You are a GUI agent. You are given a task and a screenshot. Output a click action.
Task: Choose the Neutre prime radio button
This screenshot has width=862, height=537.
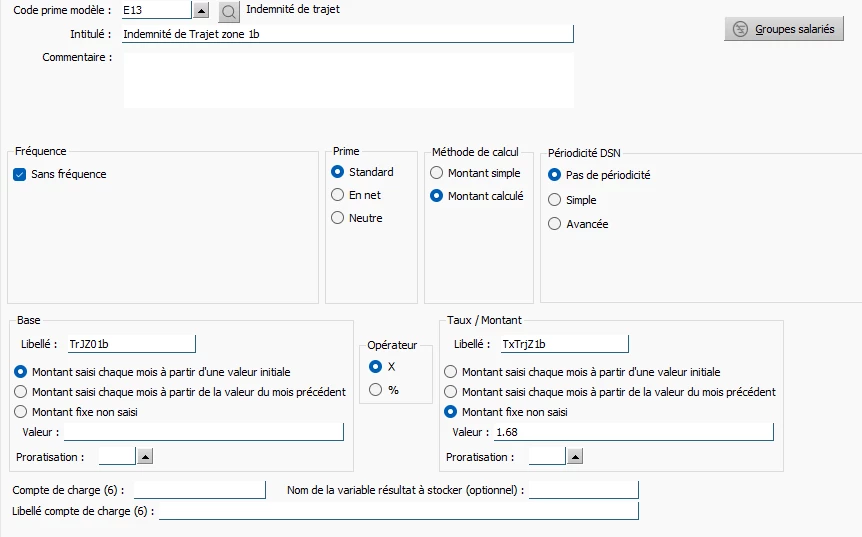tap(338, 218)
